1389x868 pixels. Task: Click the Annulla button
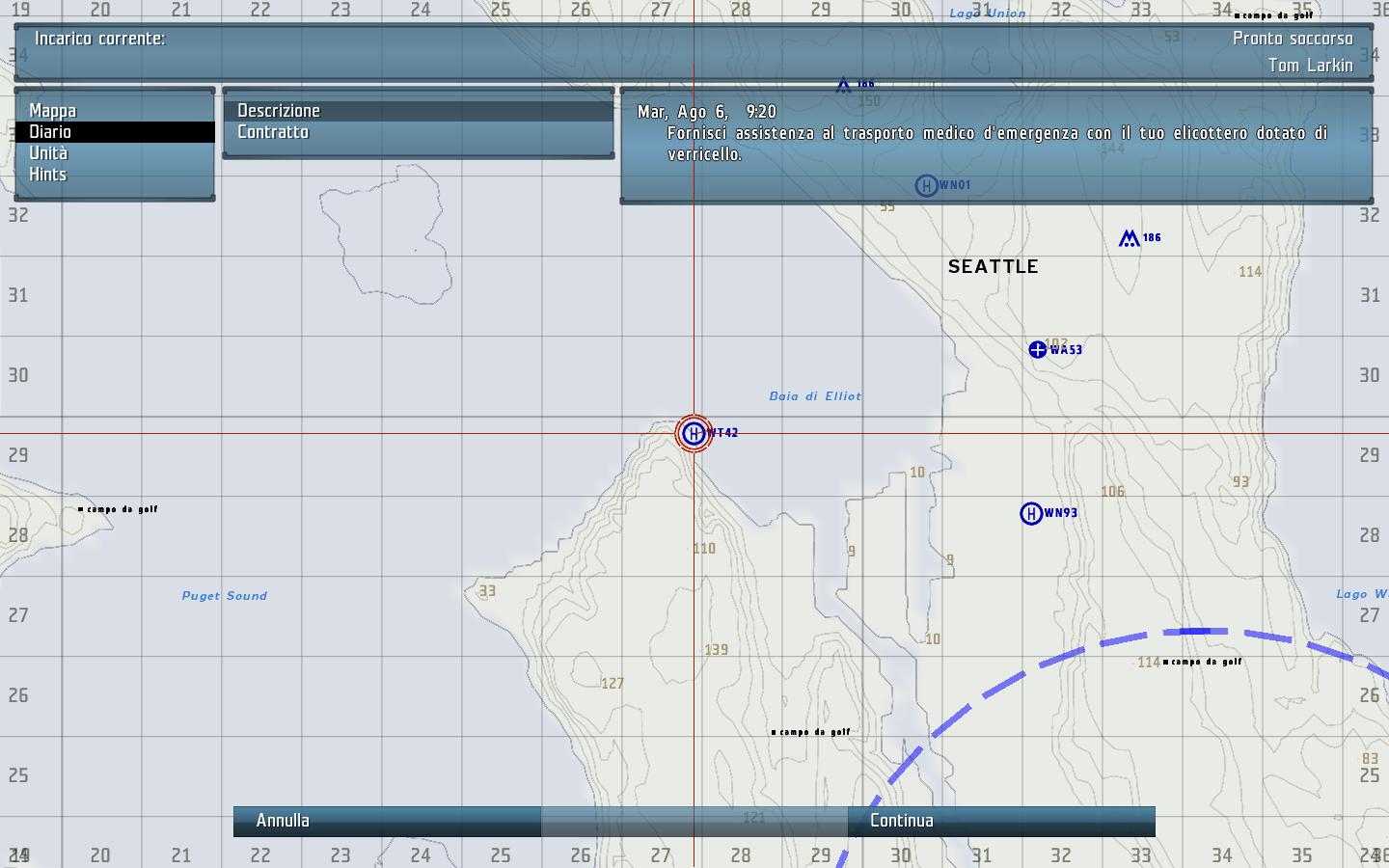387,821
